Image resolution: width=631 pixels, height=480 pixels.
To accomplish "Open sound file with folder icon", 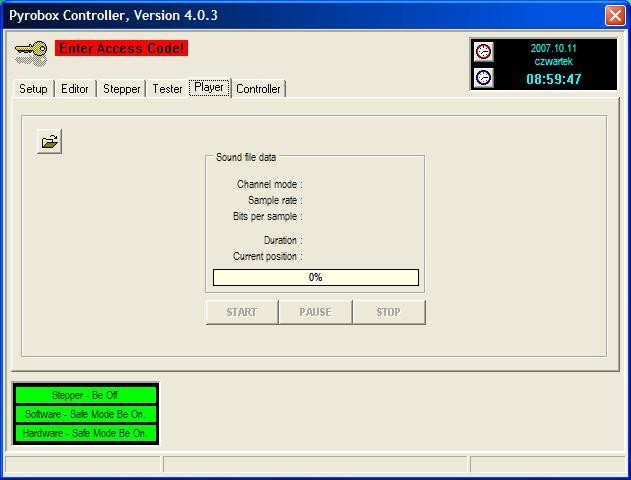I will click(49, 141).
